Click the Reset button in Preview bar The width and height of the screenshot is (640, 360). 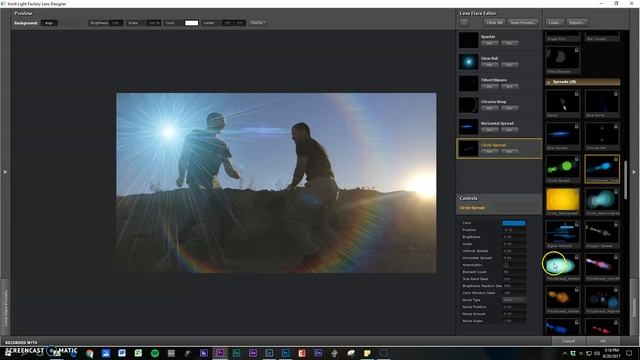click(x=257, y=23)
